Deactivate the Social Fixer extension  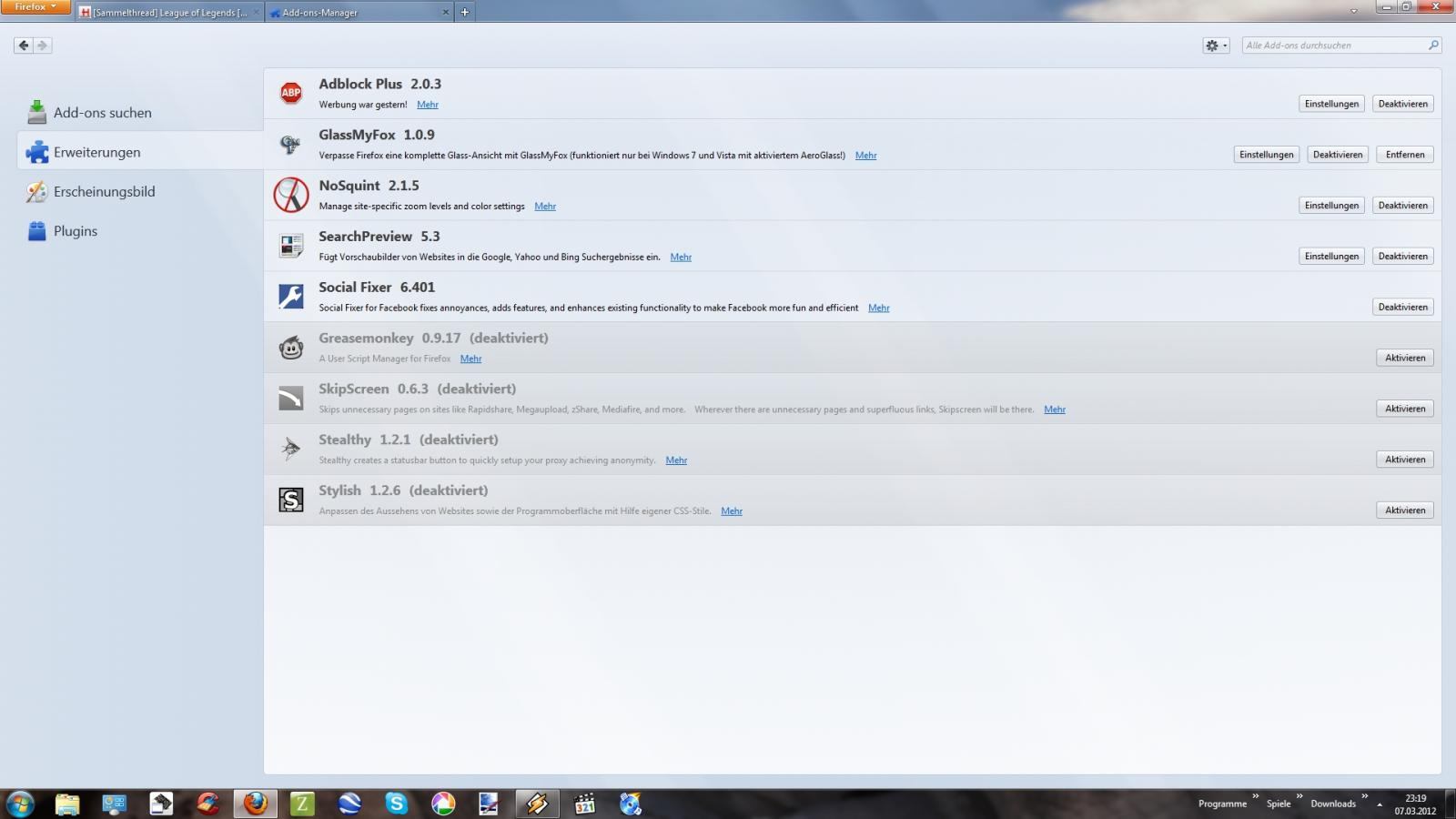pyautogui.click(x=1402, y=308)
